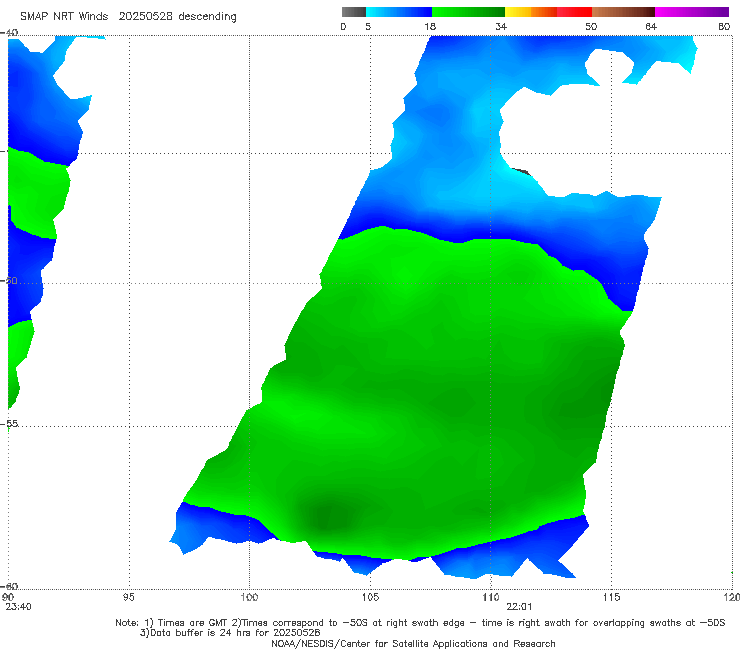Click the dark green wind maximum near 103E 58S
Image resolution: width=740 pixels, height=650 pixels.
coord(328,515)
